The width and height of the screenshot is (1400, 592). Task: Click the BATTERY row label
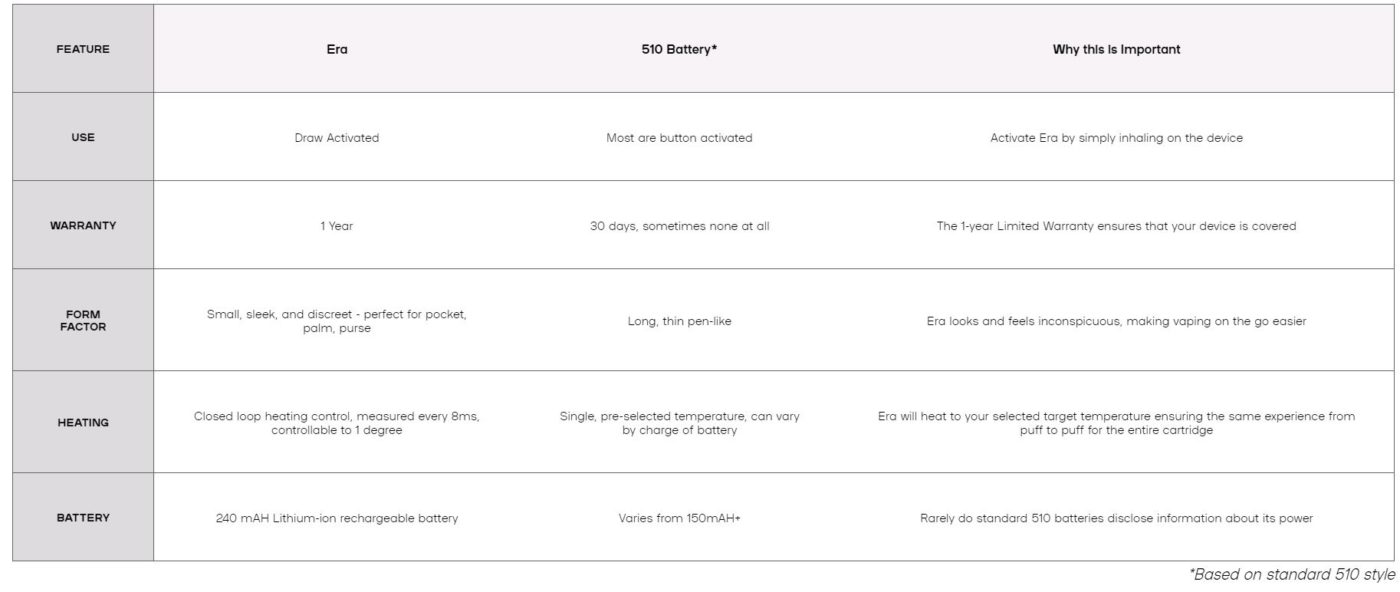pos(83,518)
